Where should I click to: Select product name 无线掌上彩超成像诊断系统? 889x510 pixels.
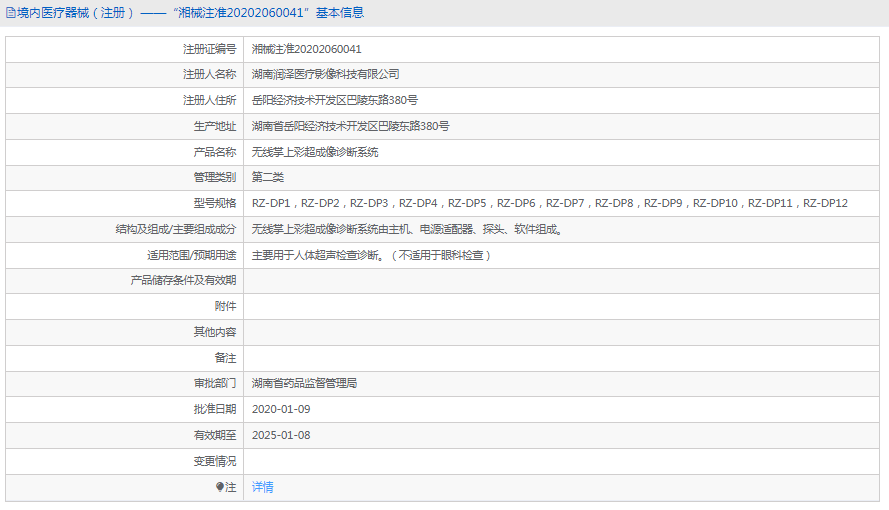pos(315,152)
